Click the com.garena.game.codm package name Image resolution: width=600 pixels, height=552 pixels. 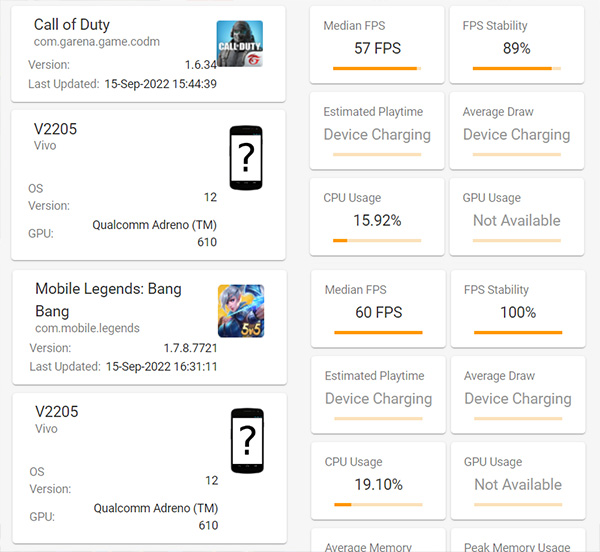tap(97, 43)
